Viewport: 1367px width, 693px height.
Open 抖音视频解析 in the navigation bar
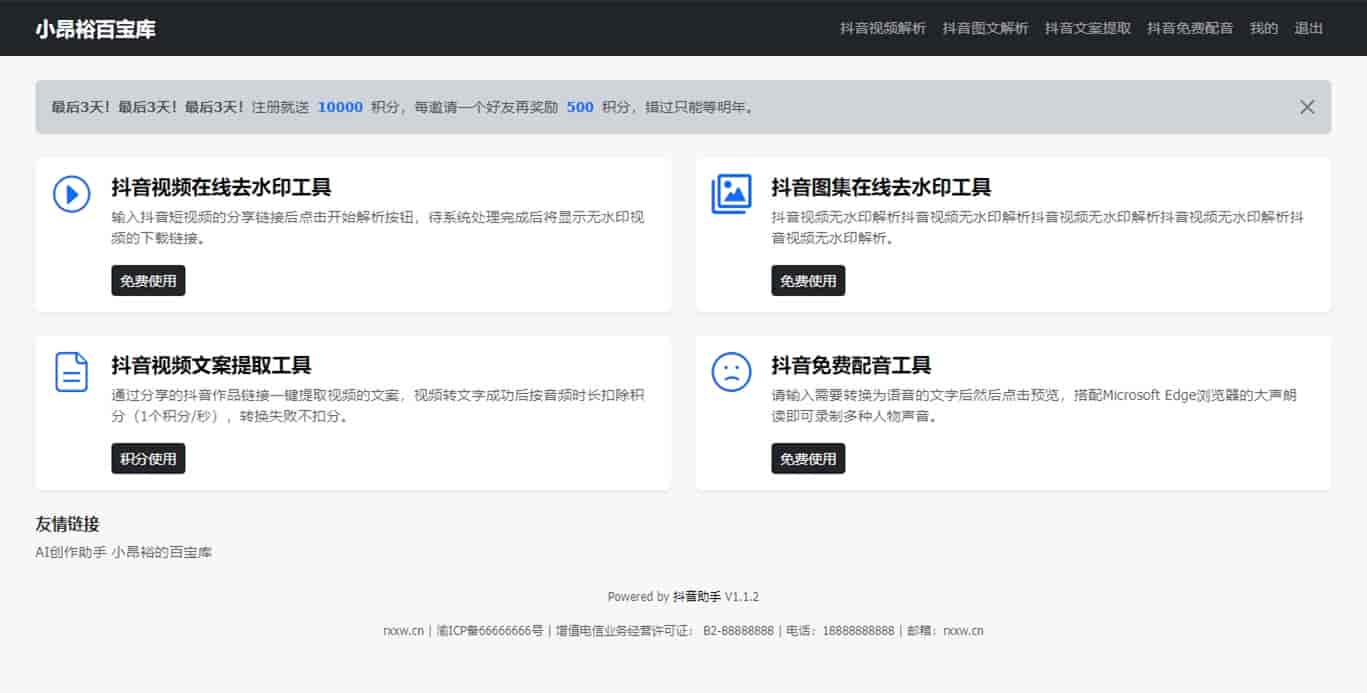883,28
